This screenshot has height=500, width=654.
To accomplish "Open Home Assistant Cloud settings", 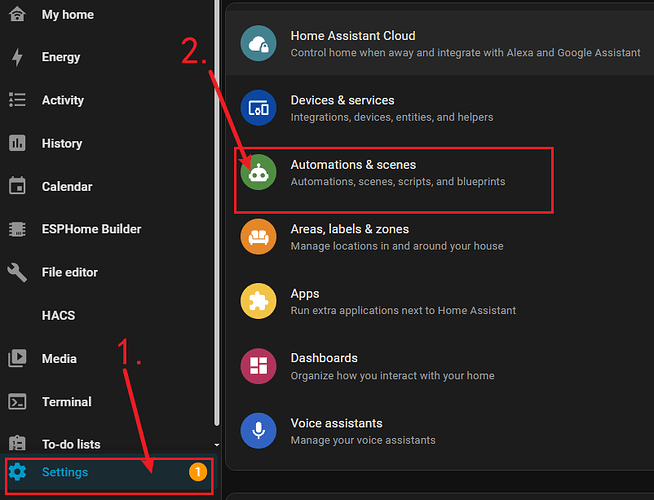I will pyautogui.click(x=440, y=43).
